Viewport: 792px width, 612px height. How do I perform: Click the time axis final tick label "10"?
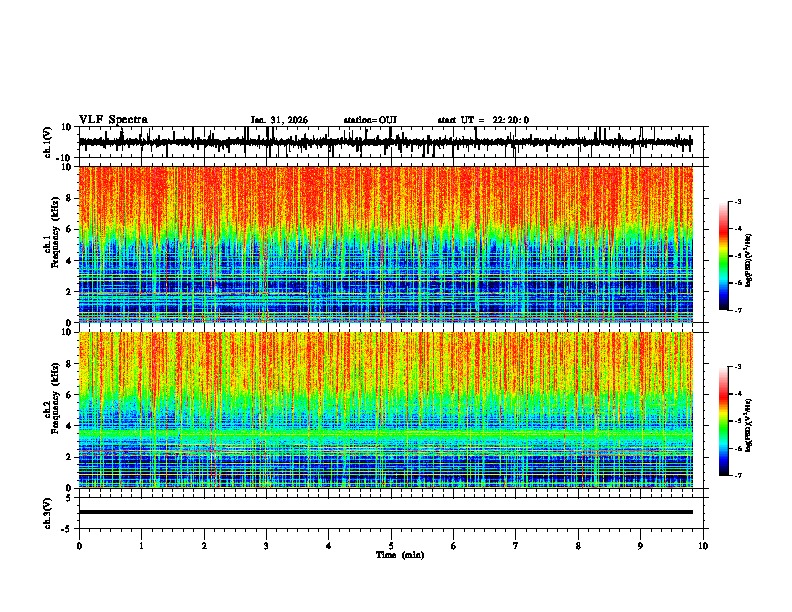click(x=703, y=546)
